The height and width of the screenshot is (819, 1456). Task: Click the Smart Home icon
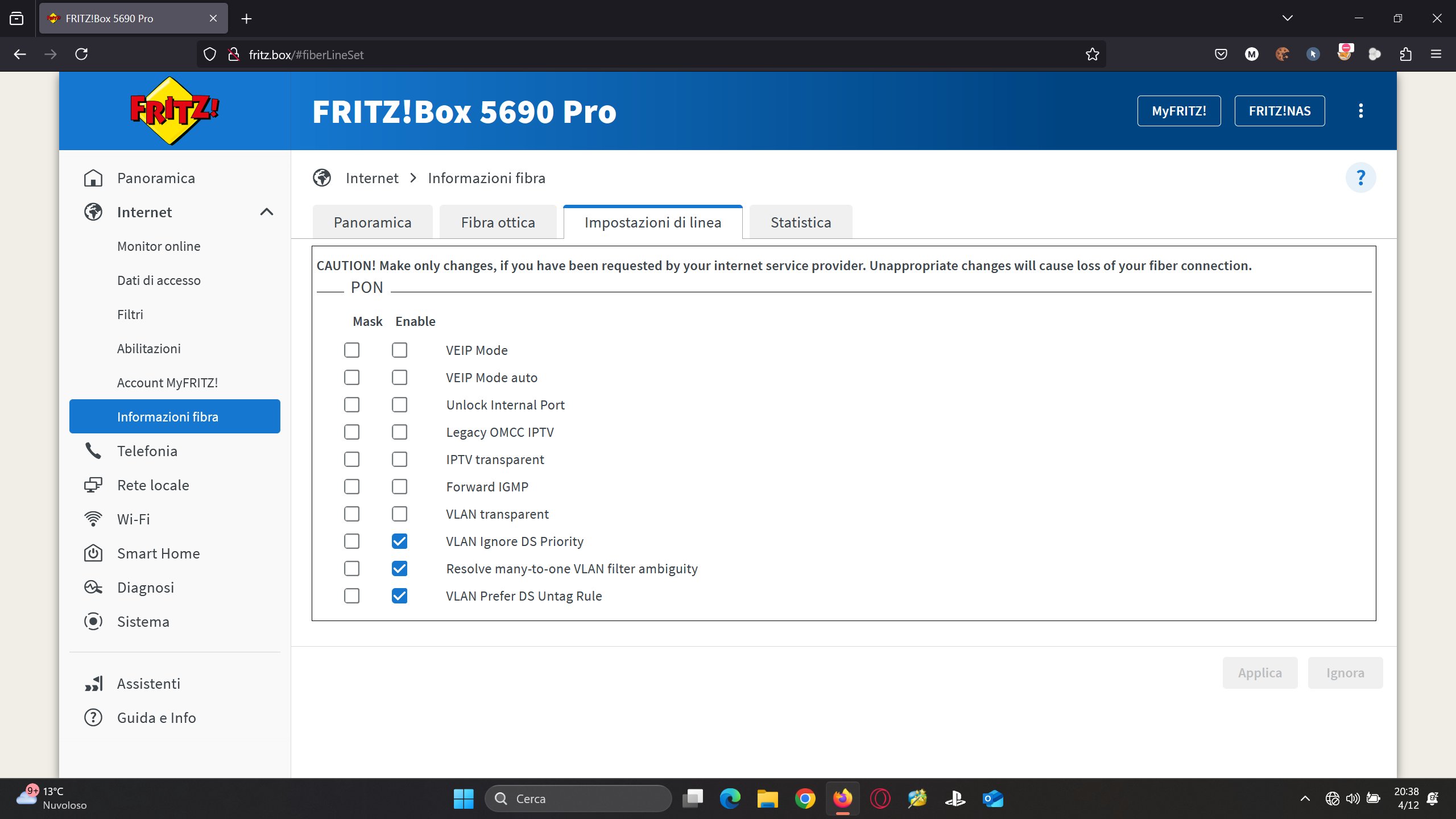pyautogui.click(x=93, y=553)
